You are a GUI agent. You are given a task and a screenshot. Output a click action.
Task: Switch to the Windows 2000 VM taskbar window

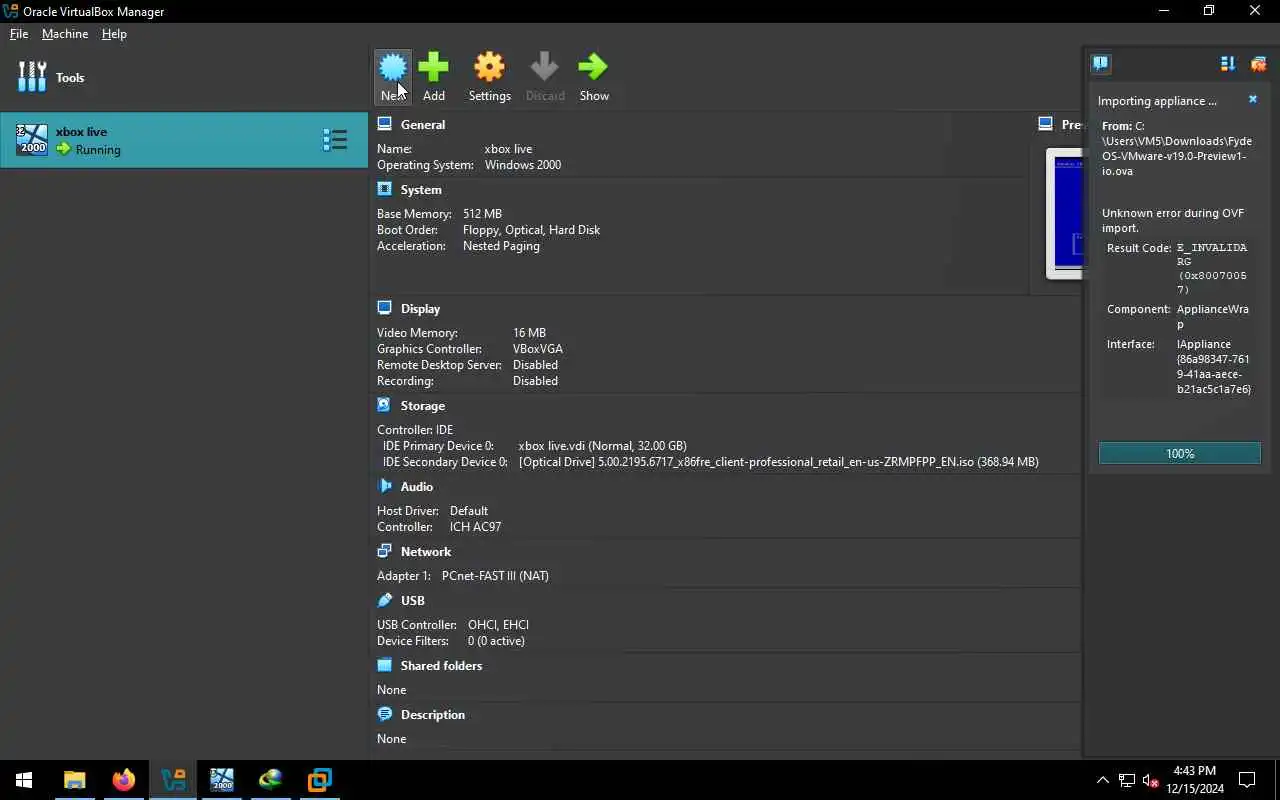tap(222, 780)
